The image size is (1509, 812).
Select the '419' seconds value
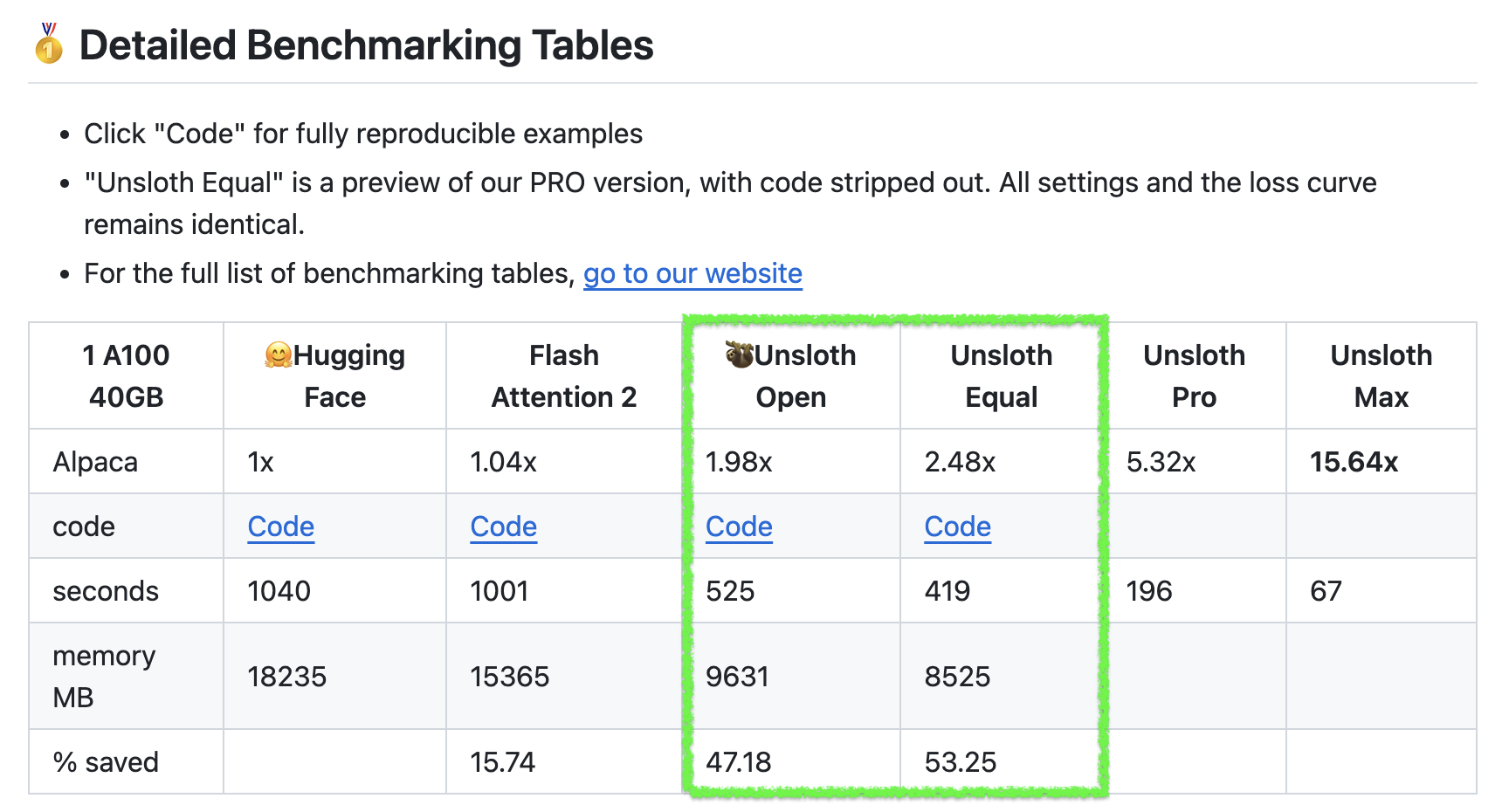[947, 591]
